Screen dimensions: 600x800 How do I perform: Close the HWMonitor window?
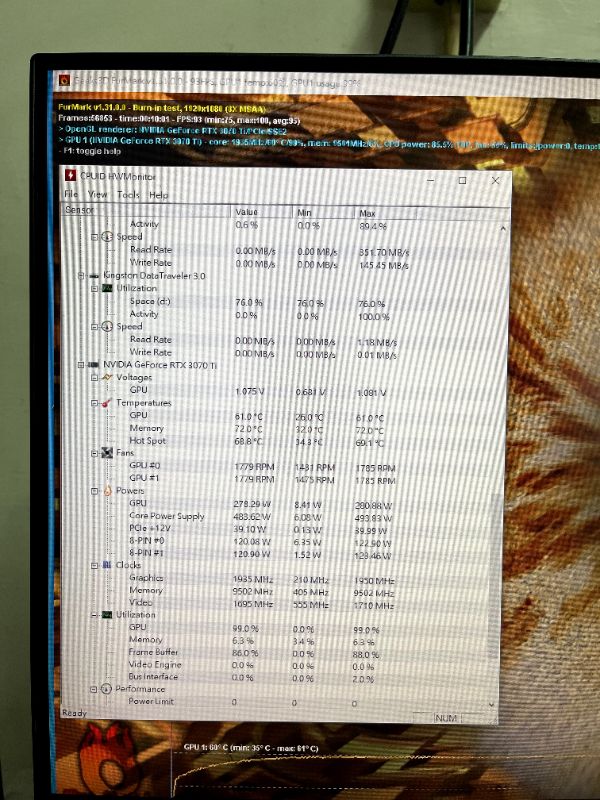coord(495,181)
